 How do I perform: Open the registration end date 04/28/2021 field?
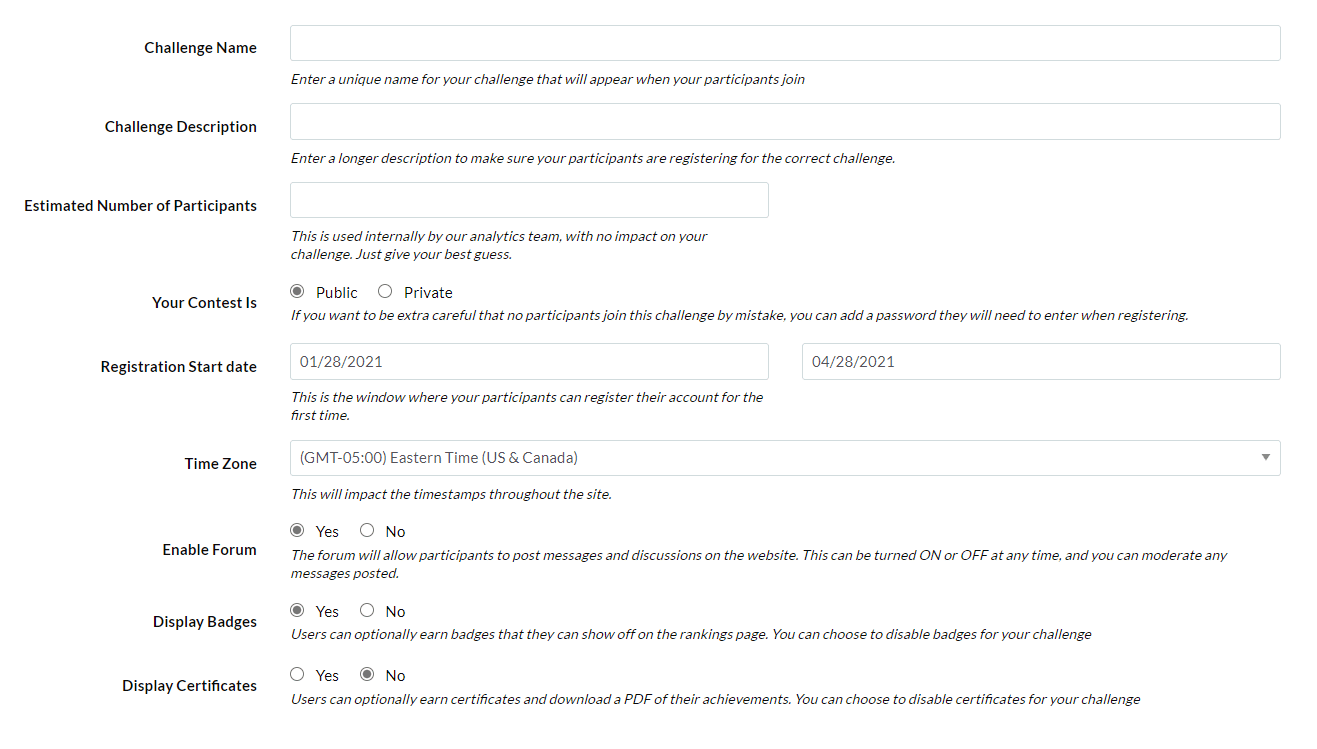1041,362
